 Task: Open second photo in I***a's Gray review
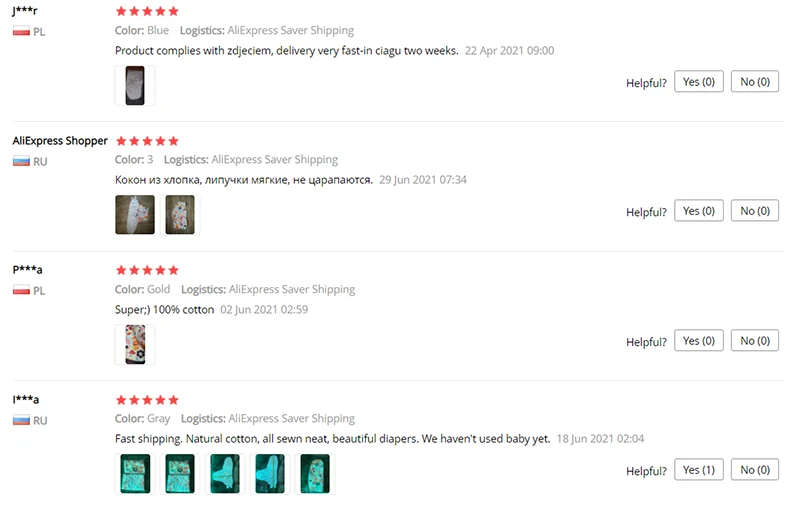point(180,474)
